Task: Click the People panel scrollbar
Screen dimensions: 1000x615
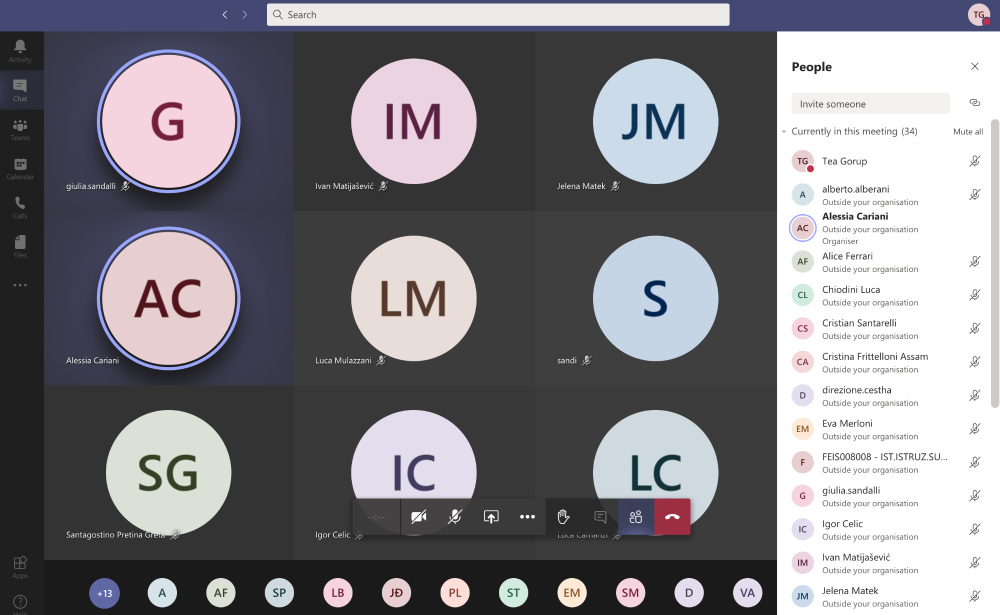Action: coord(994,260)
